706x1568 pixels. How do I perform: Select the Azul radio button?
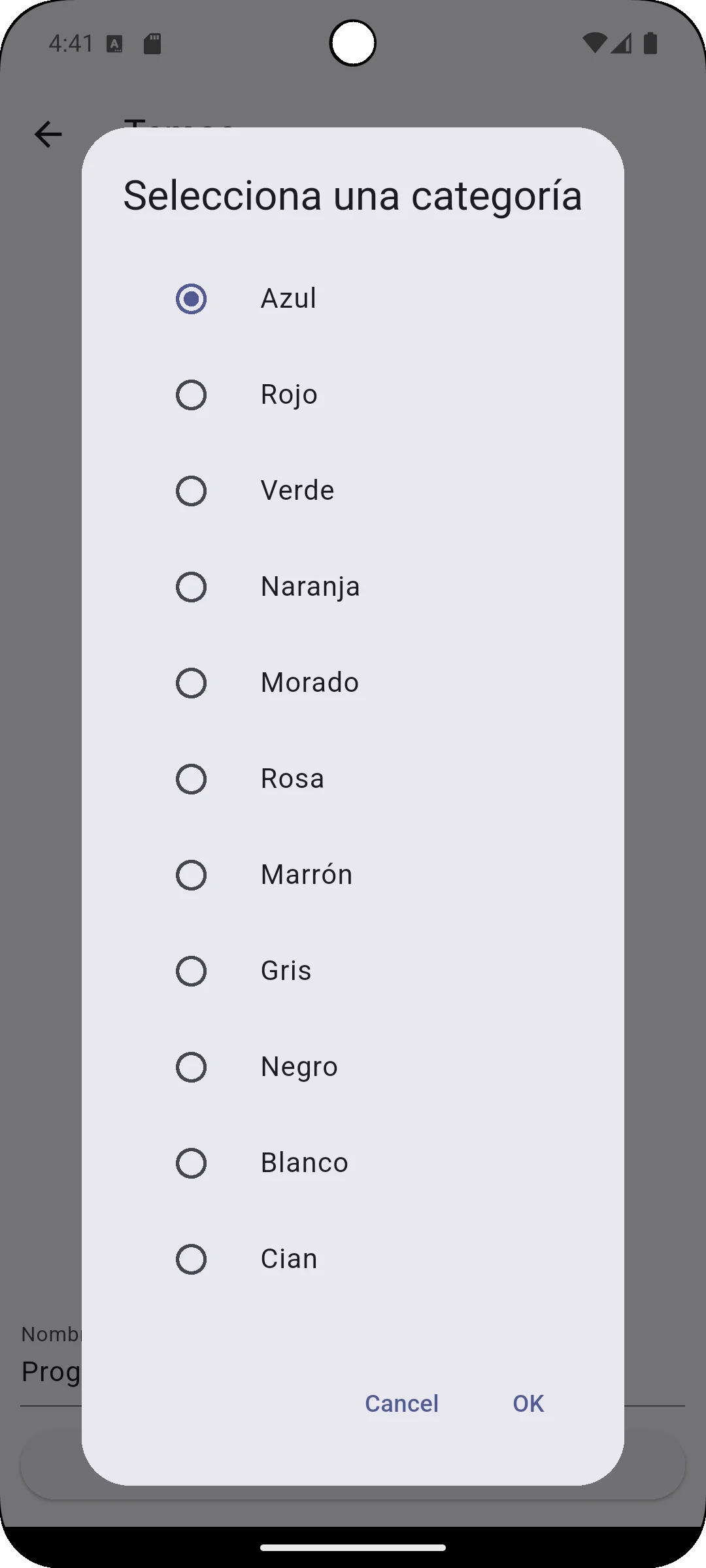(191, 299)
